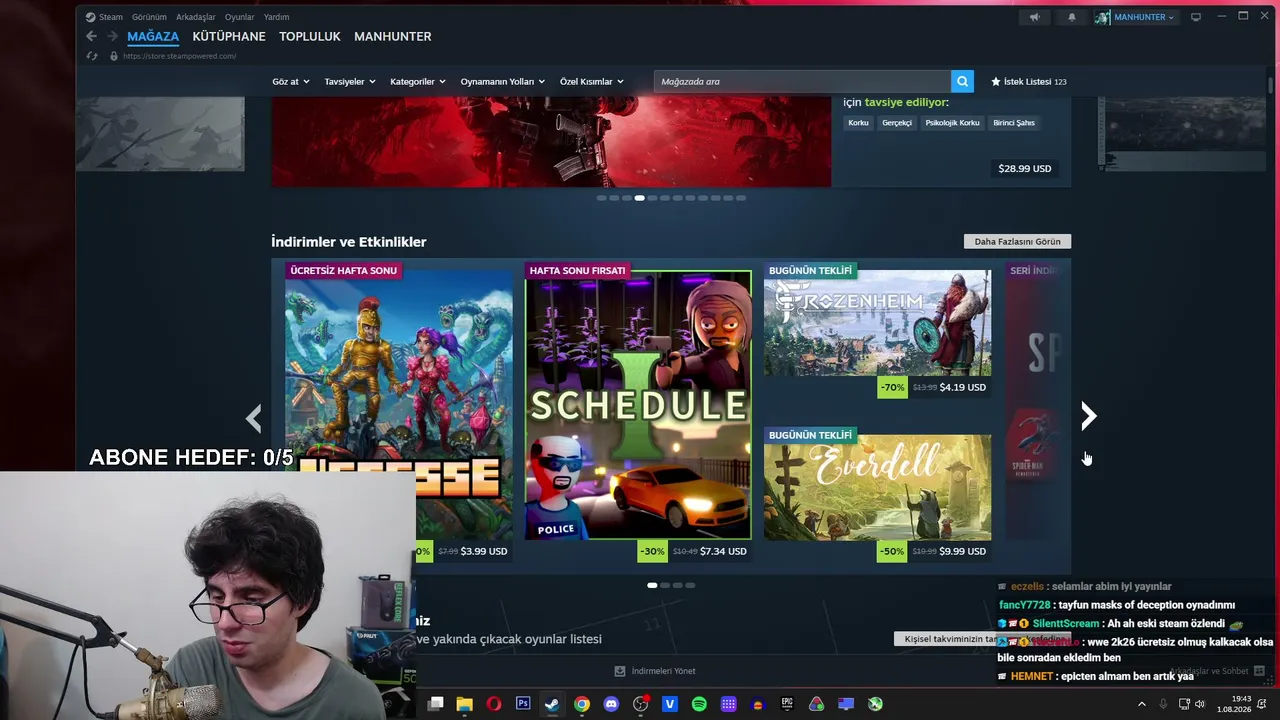Open Opera browser from the taskbar
Screen dimensions: 1280x720
coord(494,704)
